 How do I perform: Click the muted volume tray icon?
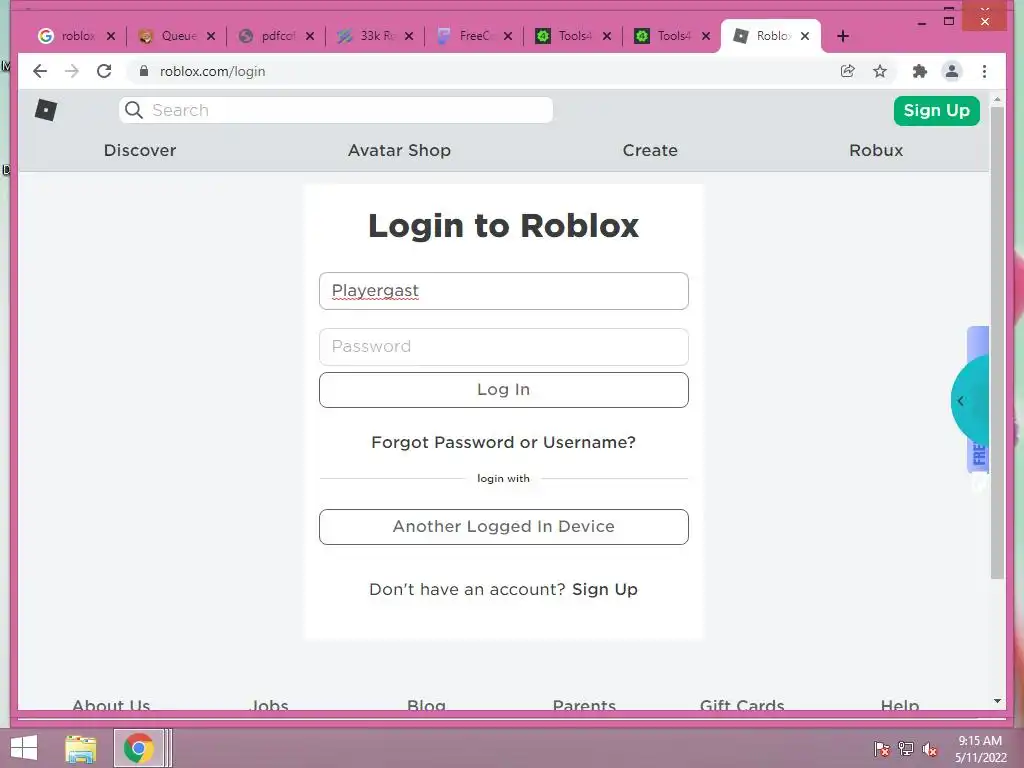[930, 749]
